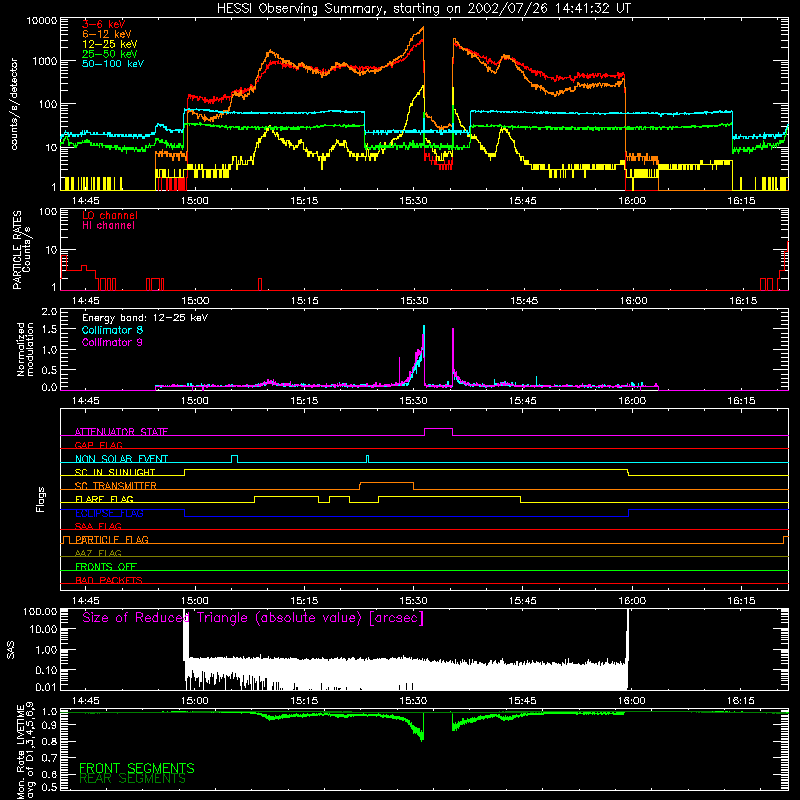Click the green 25-50 keV legend entry
Image resolution: width=800 pixels, height=800 pixels.
pyautogui.click(x=109, y=54)
